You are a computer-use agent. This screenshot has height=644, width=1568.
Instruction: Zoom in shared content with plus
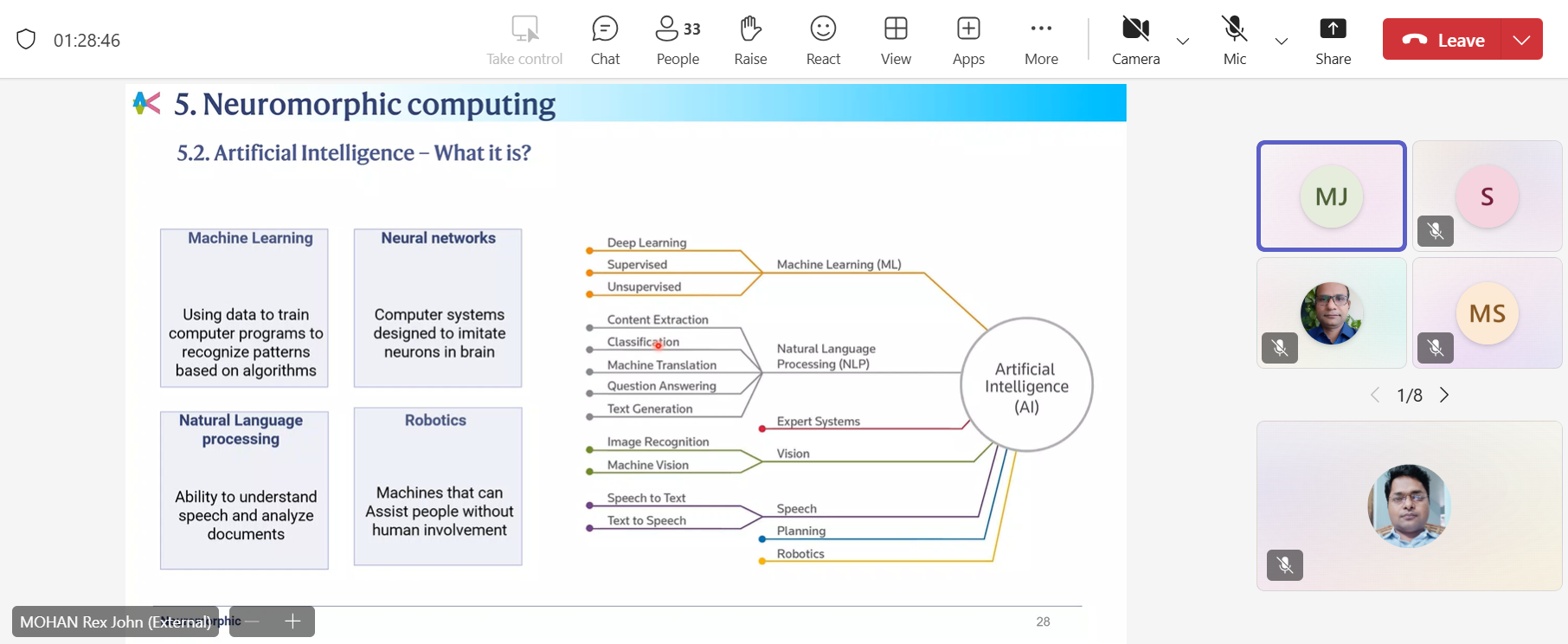coord(292,621)
